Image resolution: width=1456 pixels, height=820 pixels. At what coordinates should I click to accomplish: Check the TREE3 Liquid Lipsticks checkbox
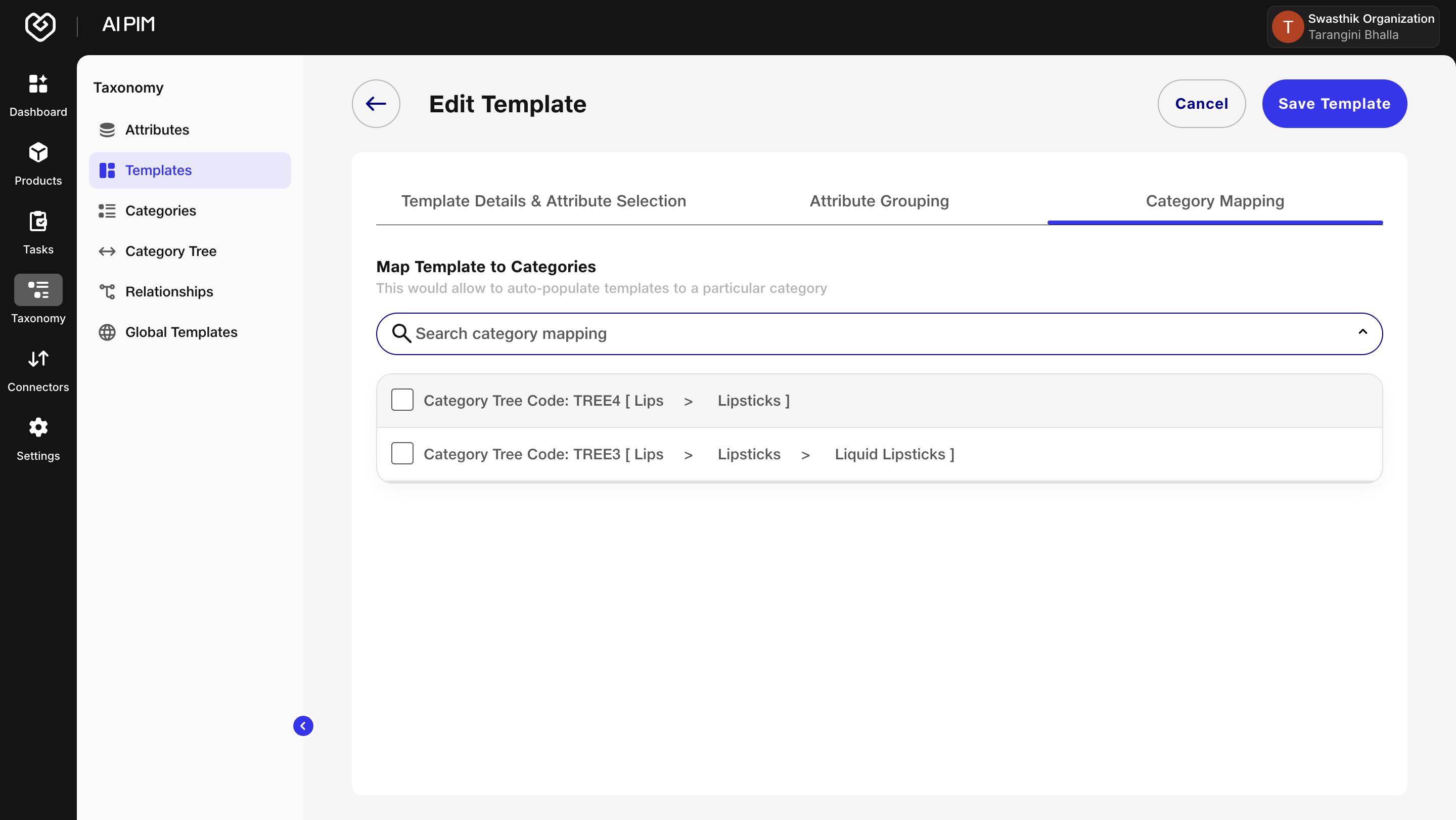(x=402, y=454)
